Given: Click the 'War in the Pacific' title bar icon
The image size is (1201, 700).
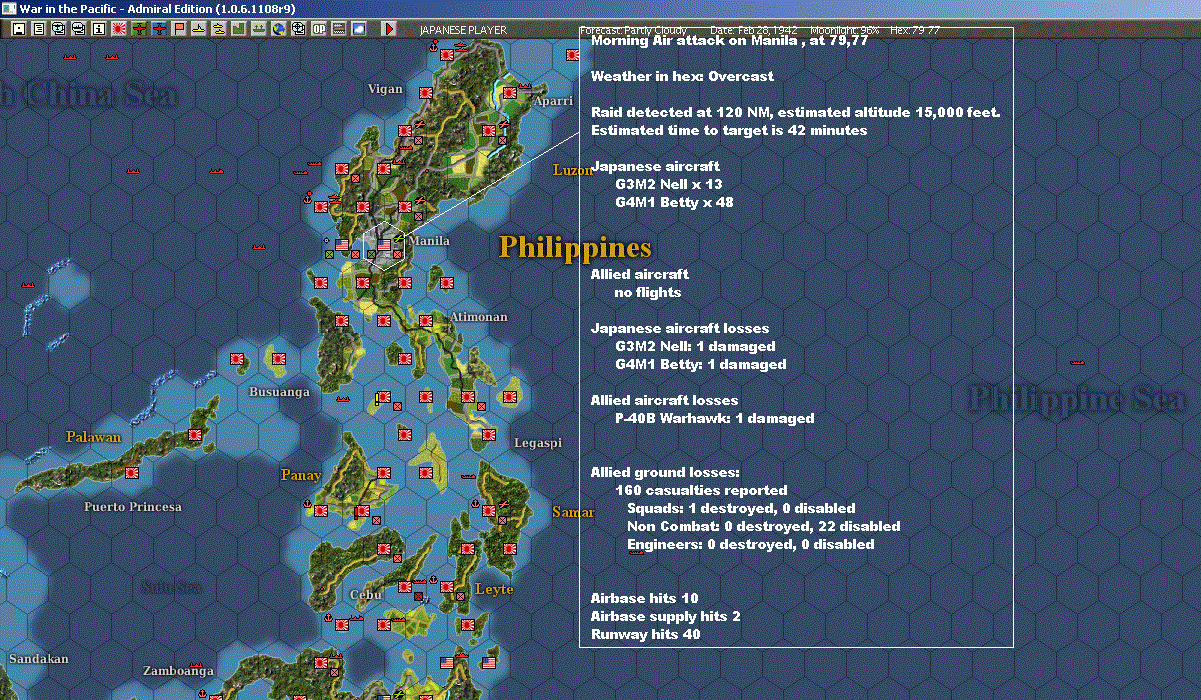Looking at the screenshot, I should [x=9, y=8].
